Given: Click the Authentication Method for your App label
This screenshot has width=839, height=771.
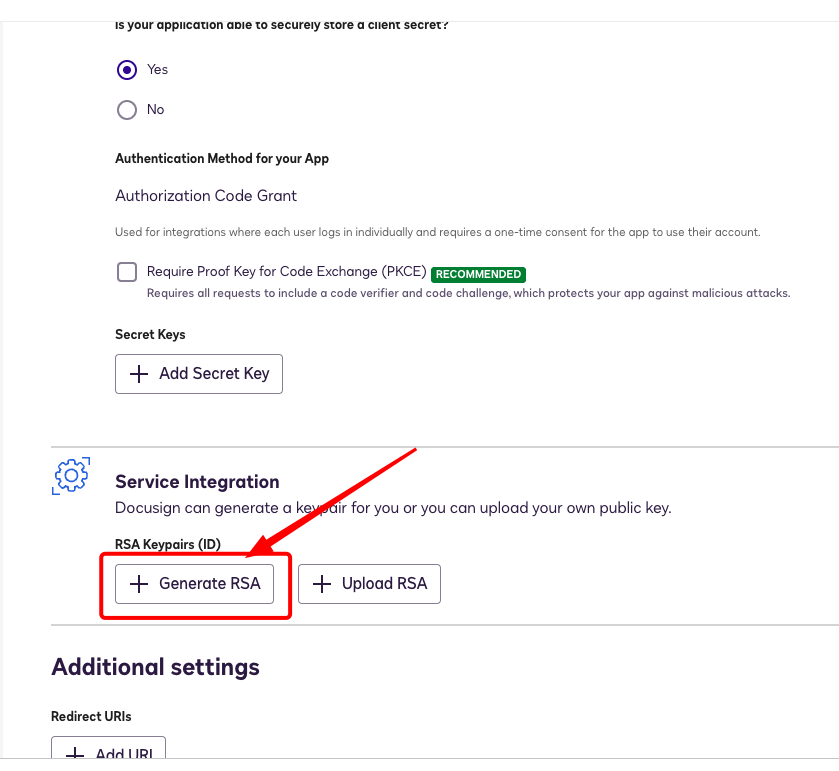Looking at the screenshot, I should [x=222, y=159].
